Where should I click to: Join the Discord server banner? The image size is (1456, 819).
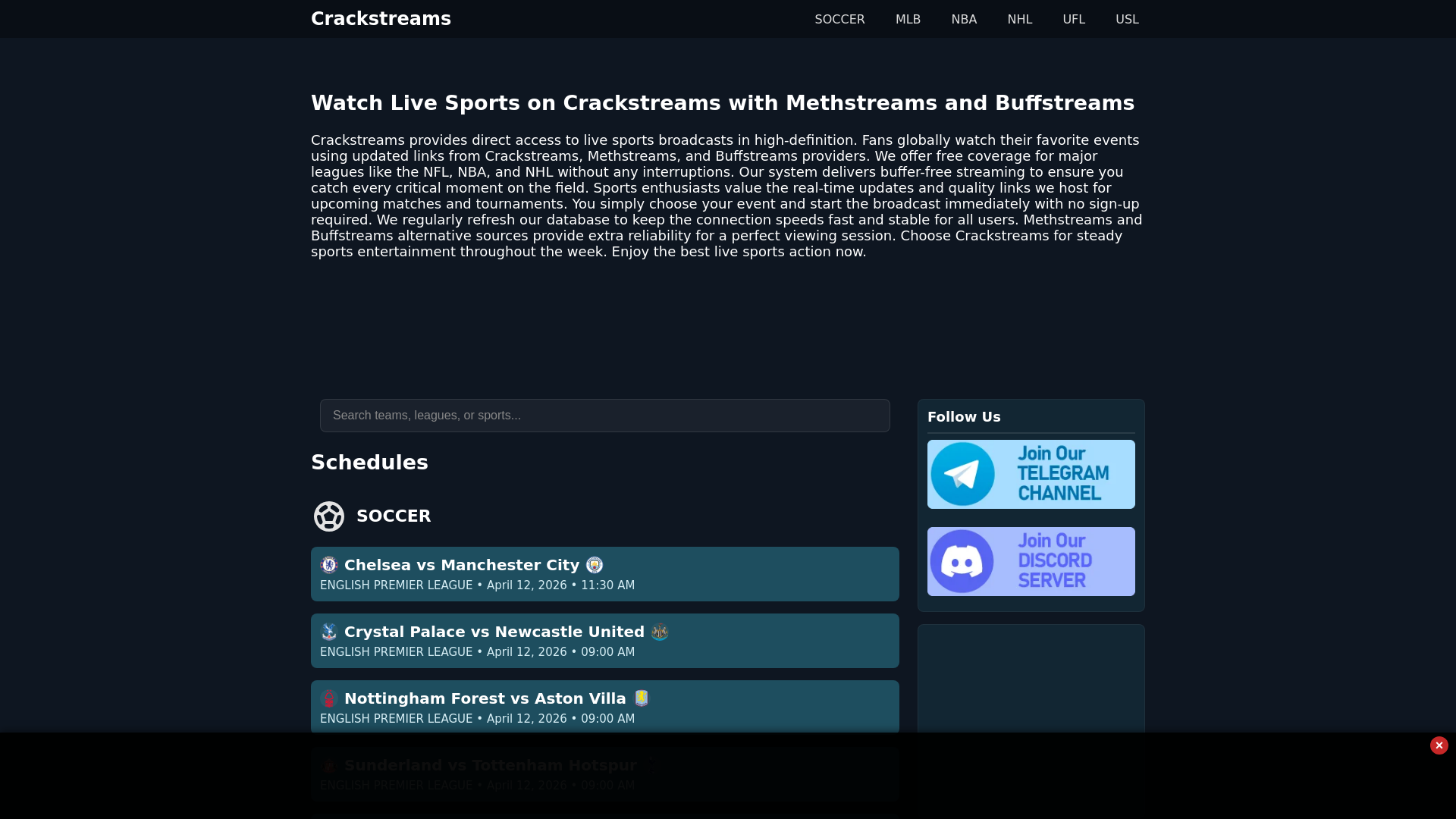(1031, 561)
